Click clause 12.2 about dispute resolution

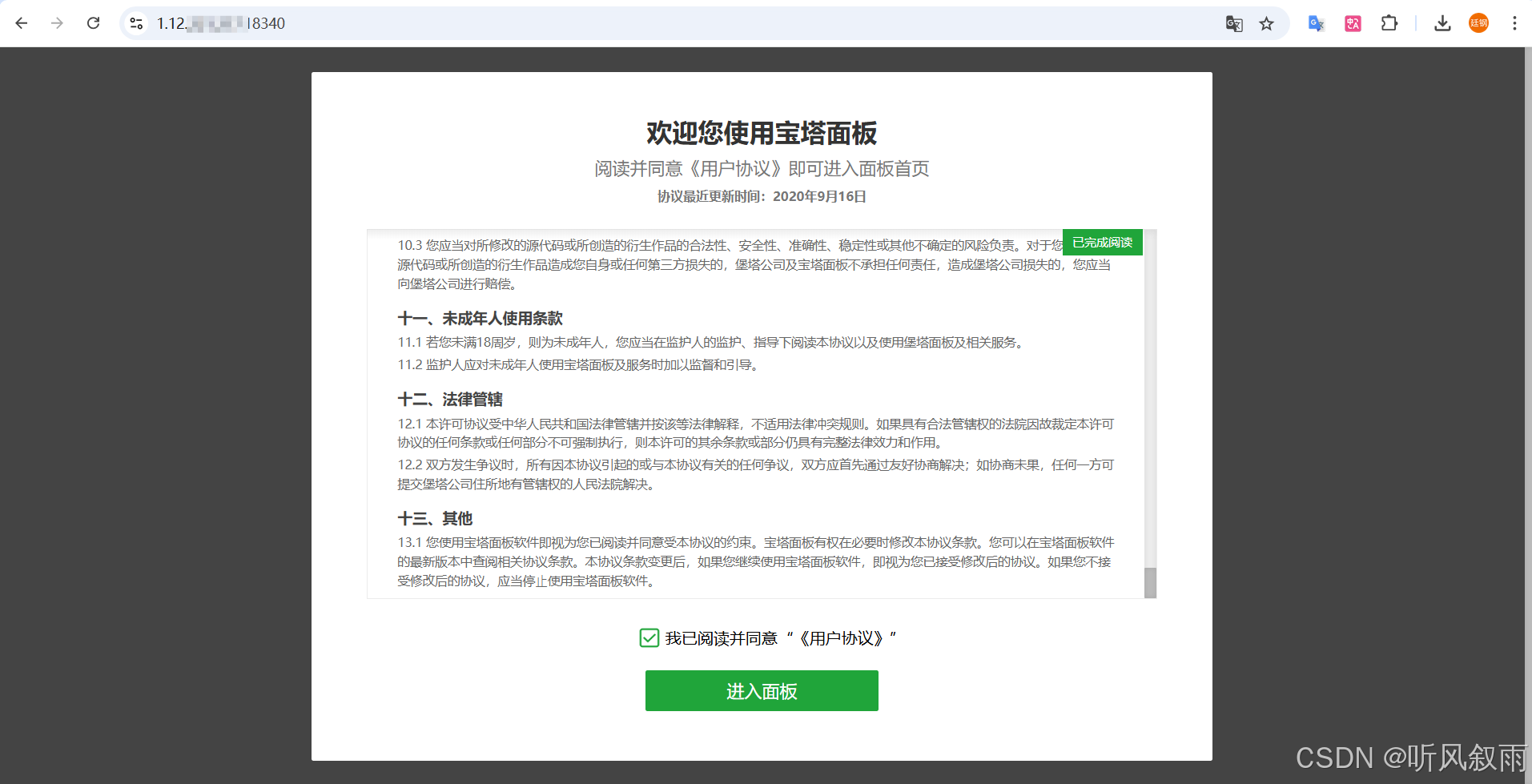(x=756, y=475)
